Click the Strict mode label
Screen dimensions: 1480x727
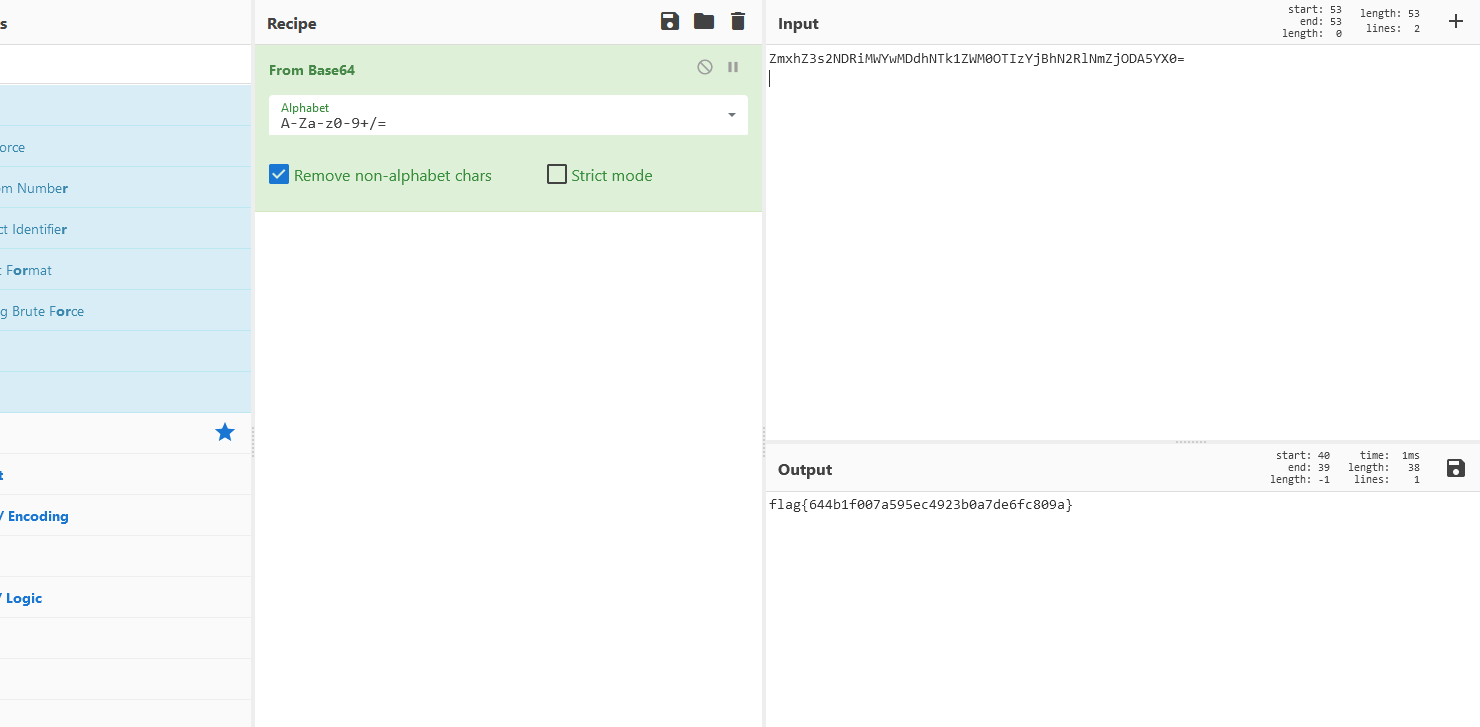pyautogui.click(x=612, y=175)
